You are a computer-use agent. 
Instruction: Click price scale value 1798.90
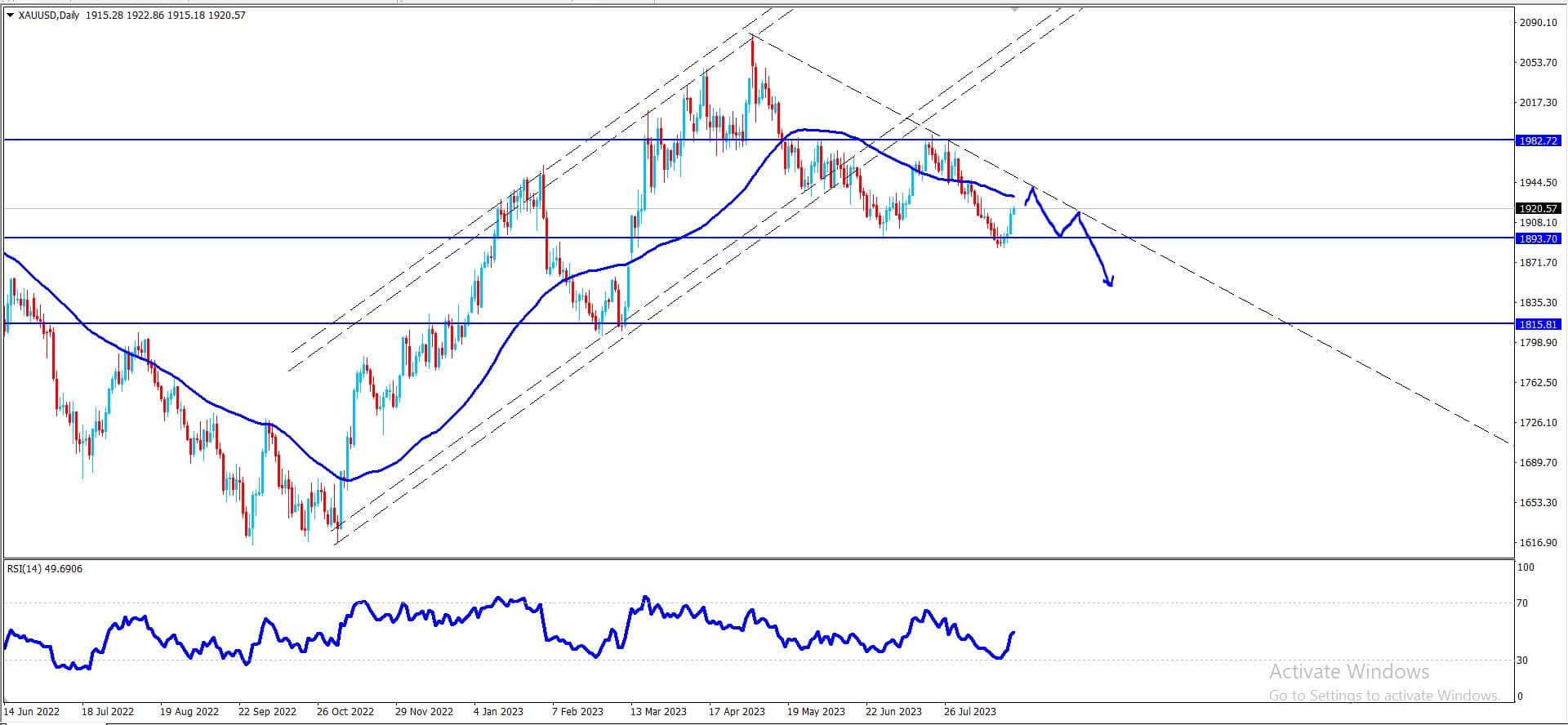pyautogui.click(x=1538, y=343)
